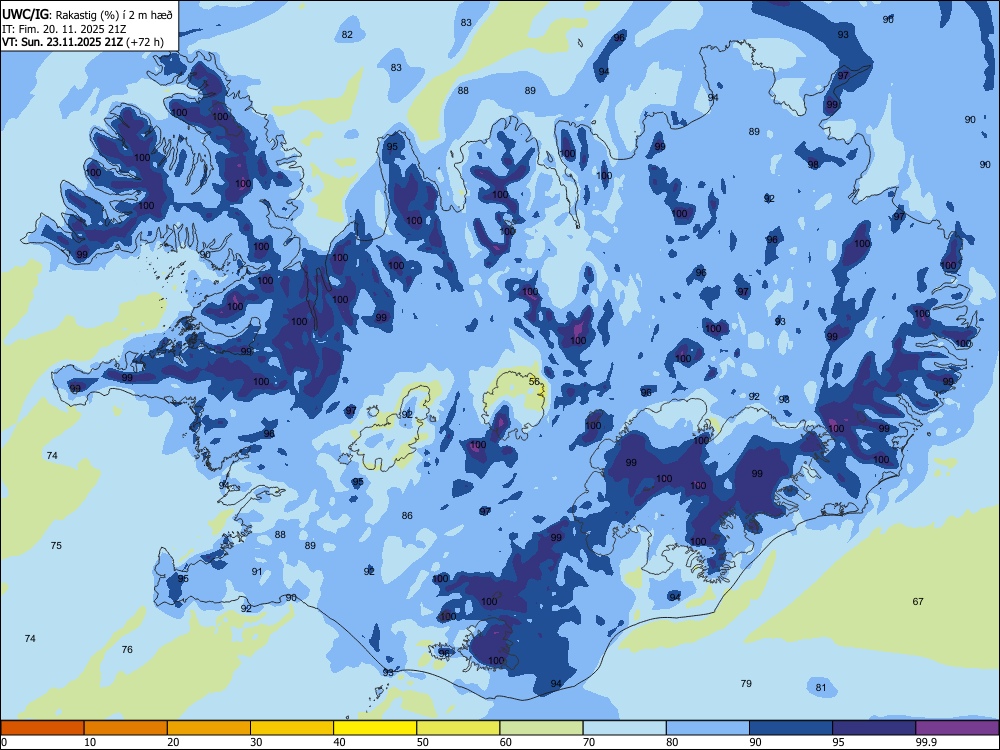This screenshot has height=750, width=1000.
Task: Select the 20–30% amber legend swatch
Action: point(209,728)
